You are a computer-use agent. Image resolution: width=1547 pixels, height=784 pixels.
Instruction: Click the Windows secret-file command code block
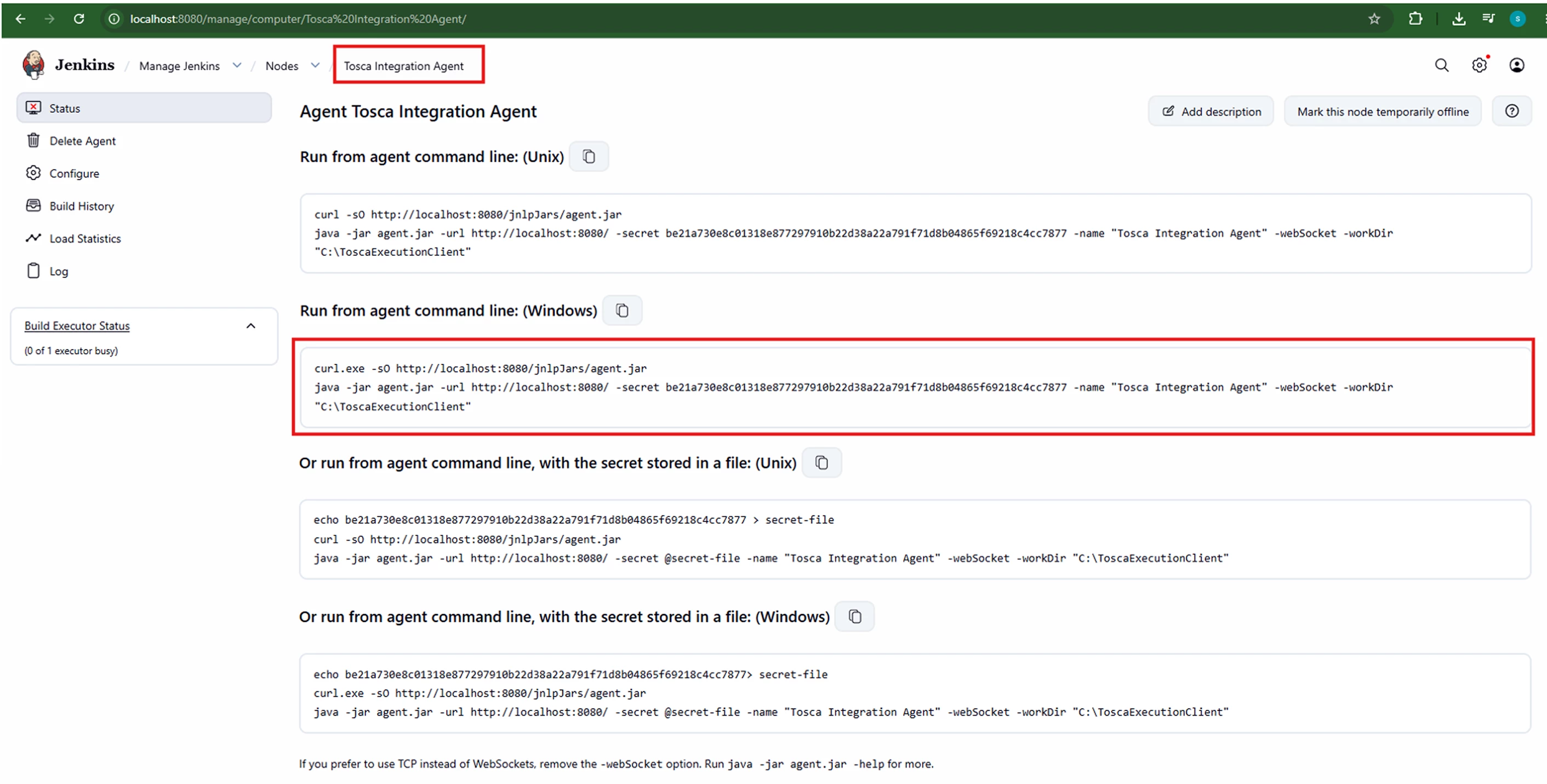click(915, 694)
